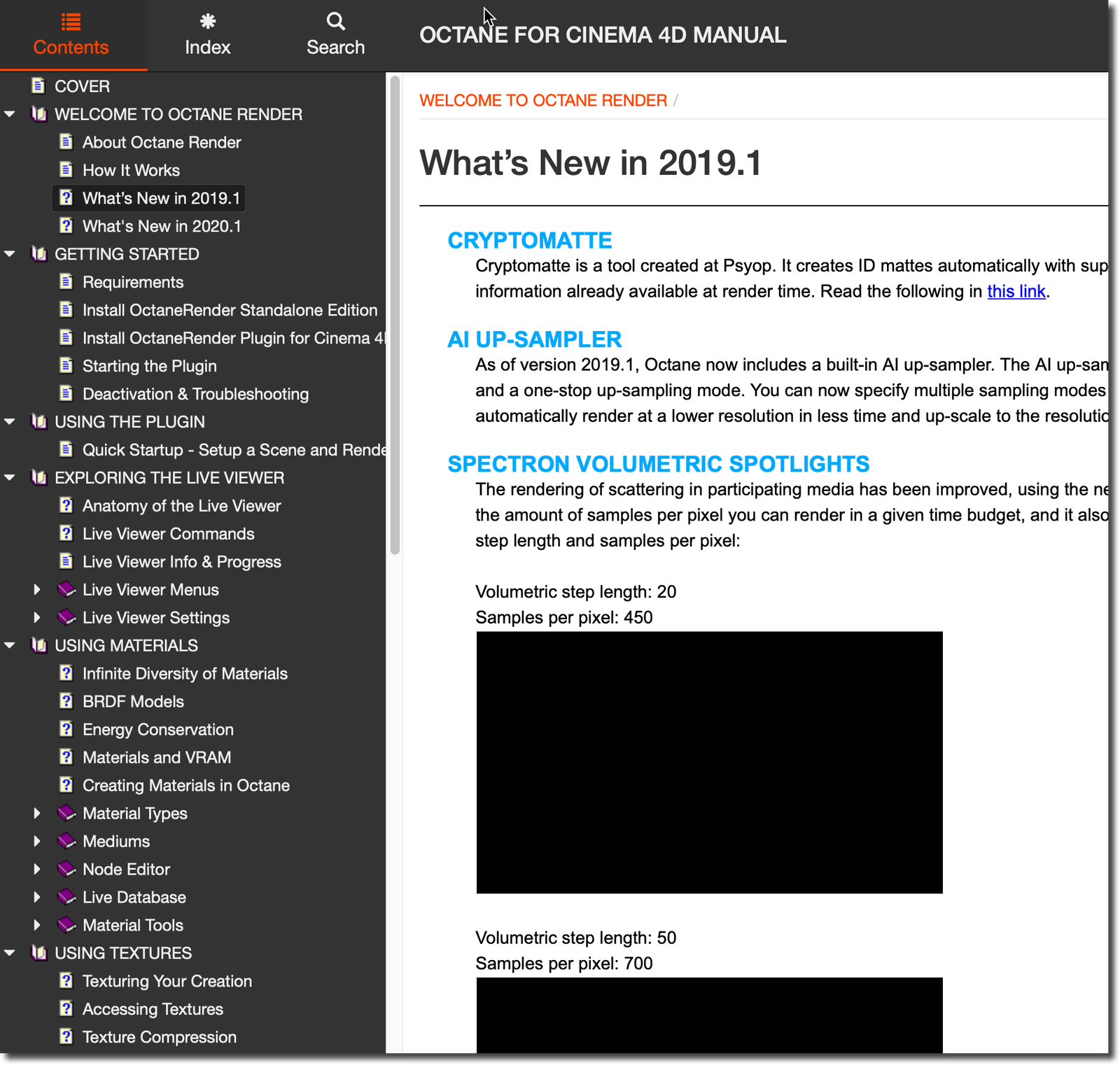Click the How It Works page icon
The height and width of the screenshot is (1065, 1120).
click(66, 170)
